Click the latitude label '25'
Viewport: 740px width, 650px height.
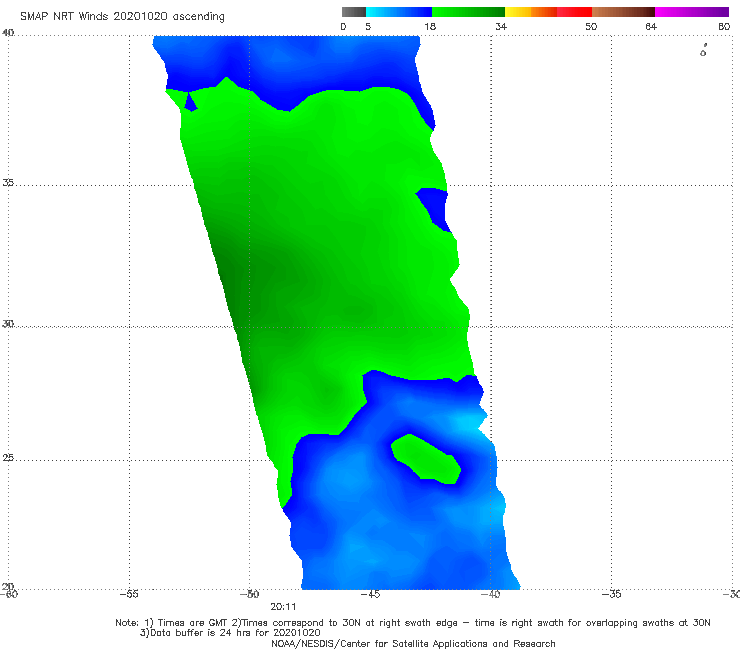tap(8, 458)
